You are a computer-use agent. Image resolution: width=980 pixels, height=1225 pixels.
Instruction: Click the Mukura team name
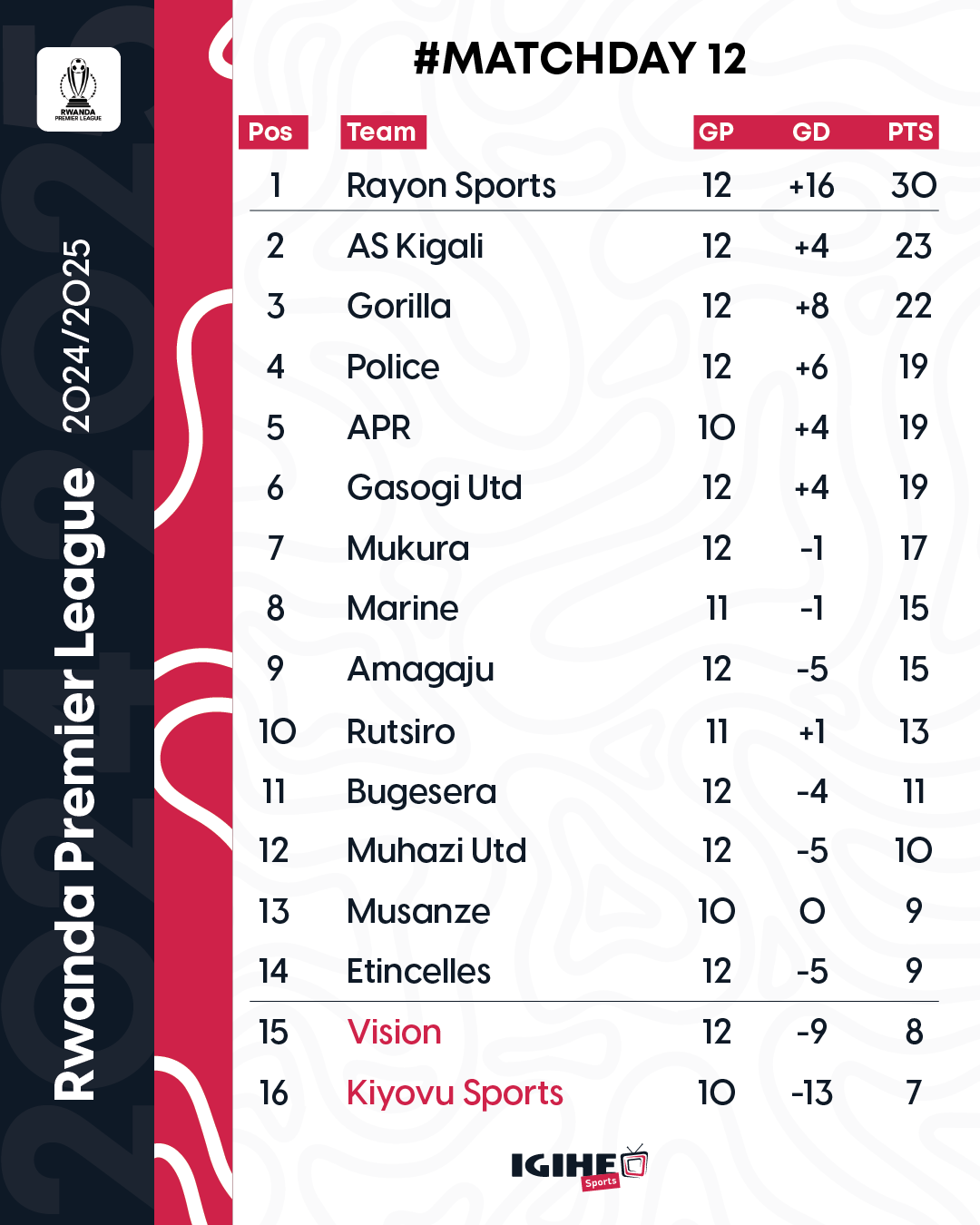coord(408,548)
